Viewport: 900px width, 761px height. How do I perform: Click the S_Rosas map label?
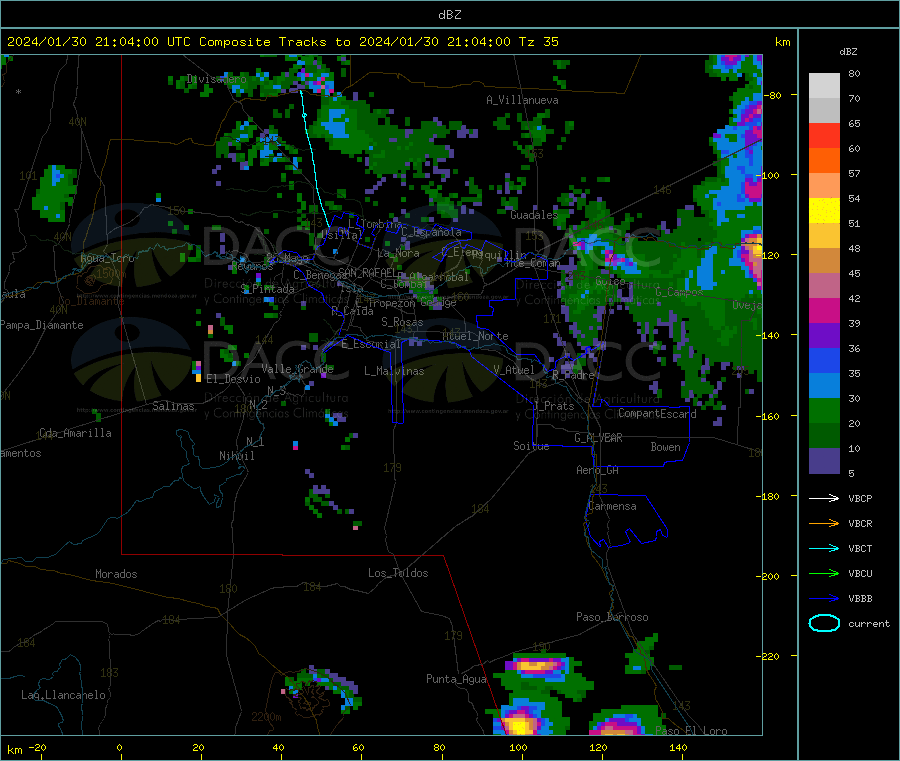click(402, 322)
